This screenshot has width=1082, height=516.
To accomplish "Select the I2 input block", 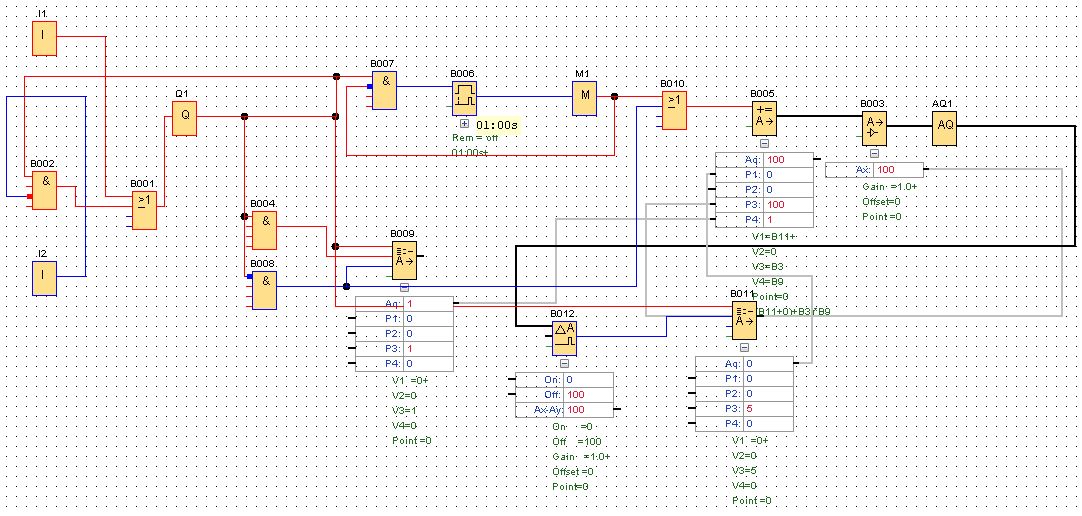I will point(44,278).
